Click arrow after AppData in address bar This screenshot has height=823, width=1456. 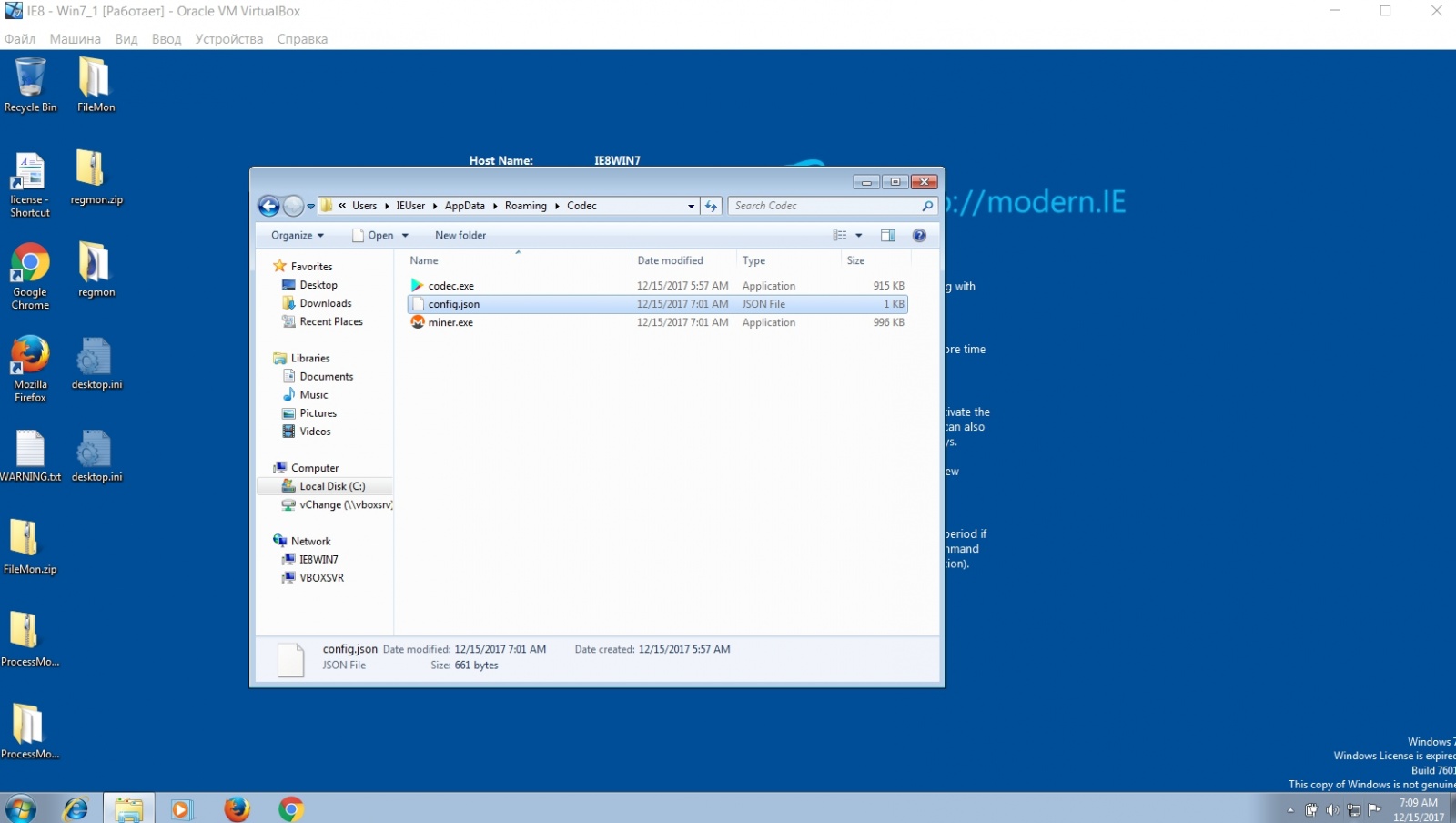[x=495, y=206]
